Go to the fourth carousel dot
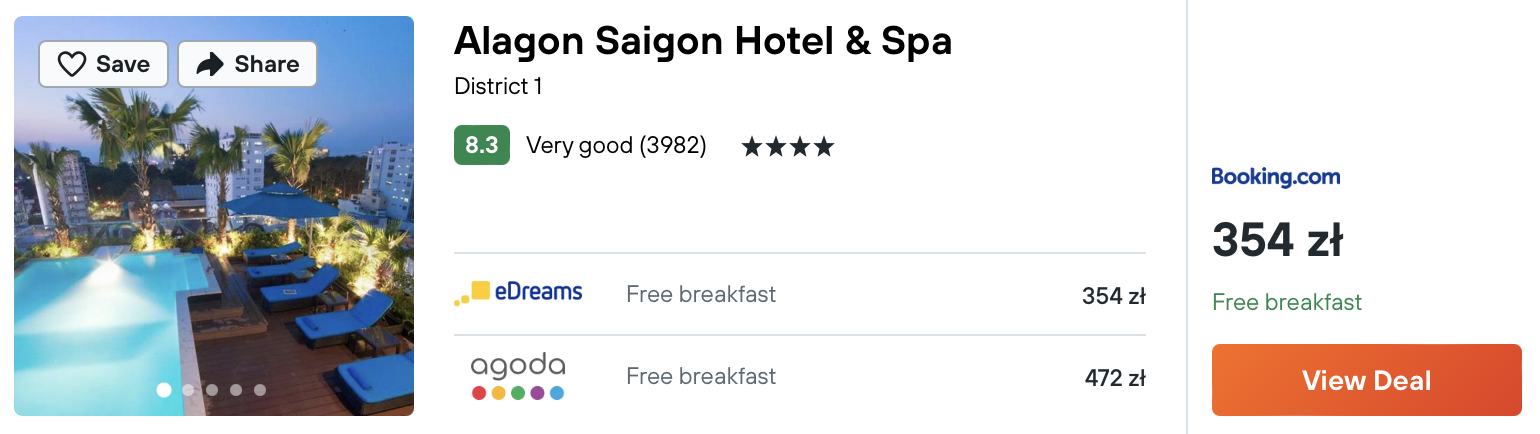This screenshot has height=434, width=1540. [236, 390]
